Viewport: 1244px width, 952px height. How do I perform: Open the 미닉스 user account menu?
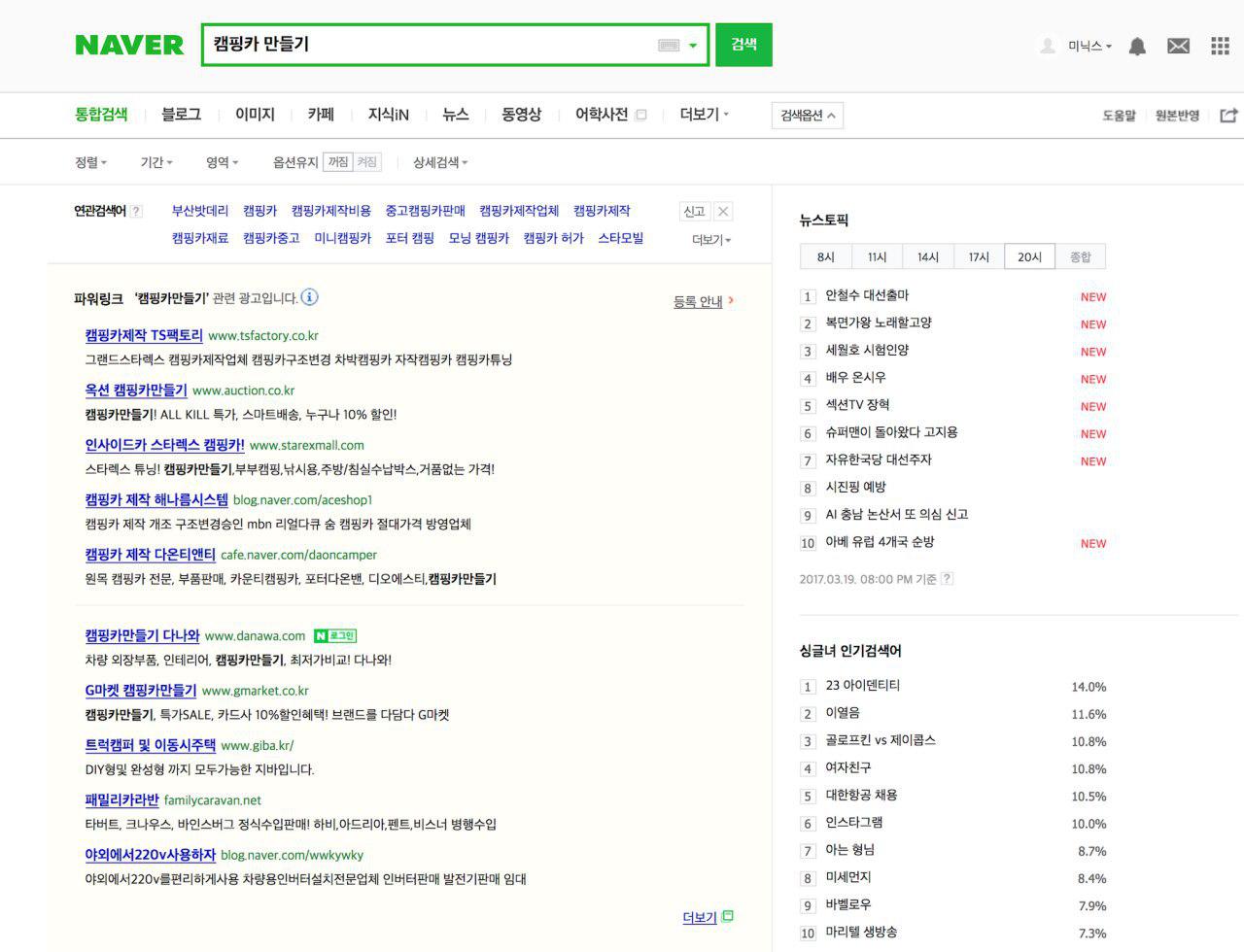(x=1089, y=46)
